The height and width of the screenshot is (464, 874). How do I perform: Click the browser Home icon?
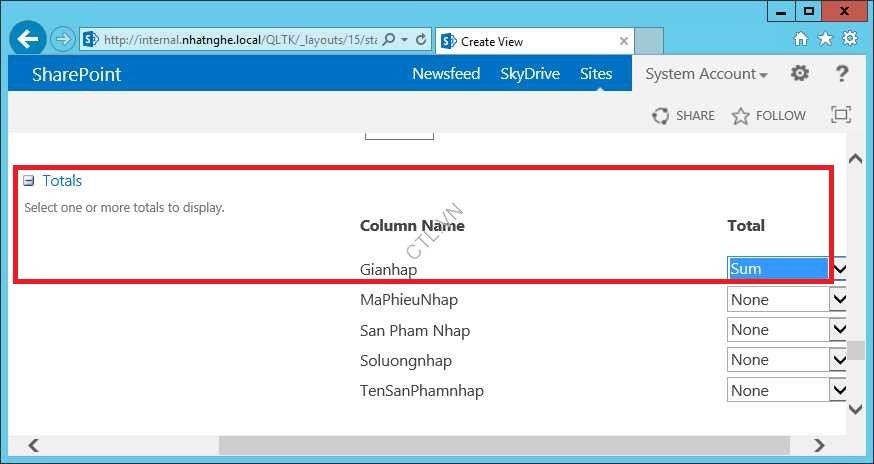point(801,38)
